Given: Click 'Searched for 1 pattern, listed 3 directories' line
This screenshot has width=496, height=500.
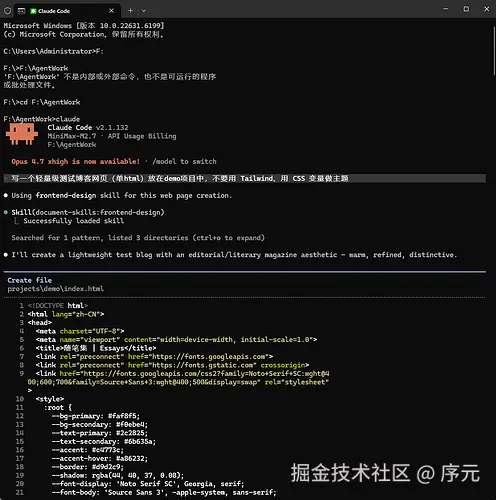Looking at the screenshot, I should pos(138,238).
